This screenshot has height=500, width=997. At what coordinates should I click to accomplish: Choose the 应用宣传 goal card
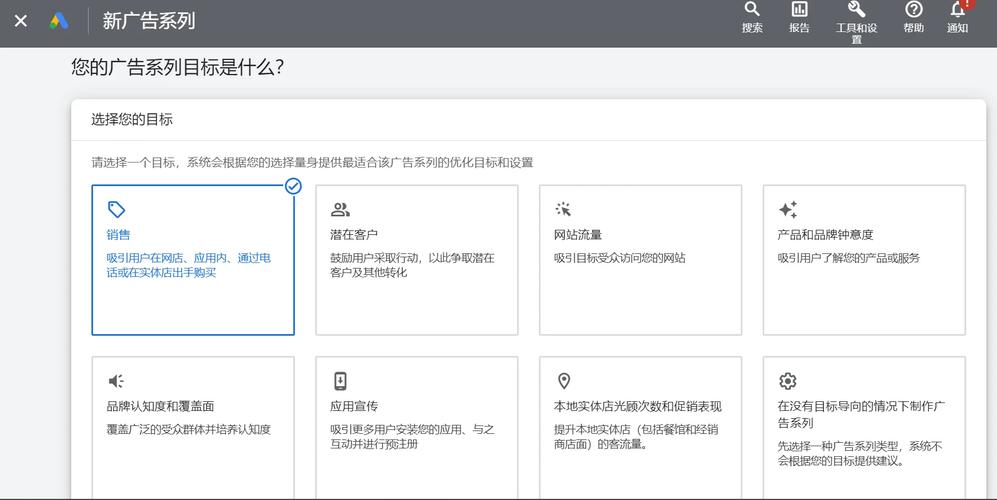pyautogui.click(x=417, y=427)
